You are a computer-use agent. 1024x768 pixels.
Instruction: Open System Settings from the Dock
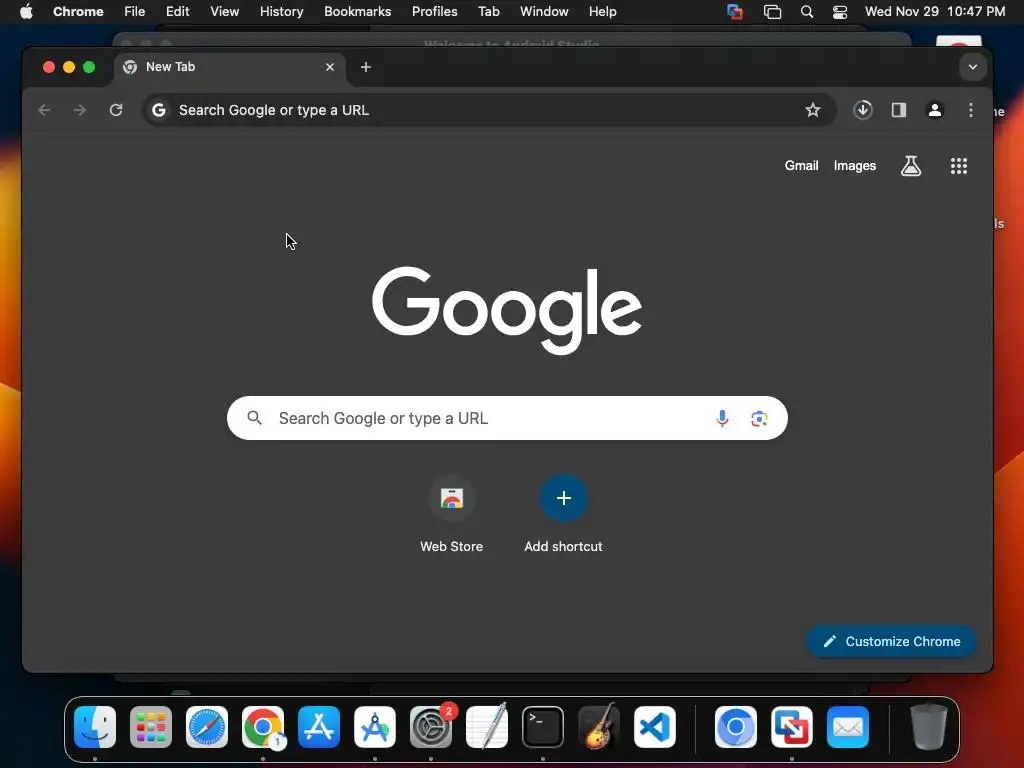(431, 727)
